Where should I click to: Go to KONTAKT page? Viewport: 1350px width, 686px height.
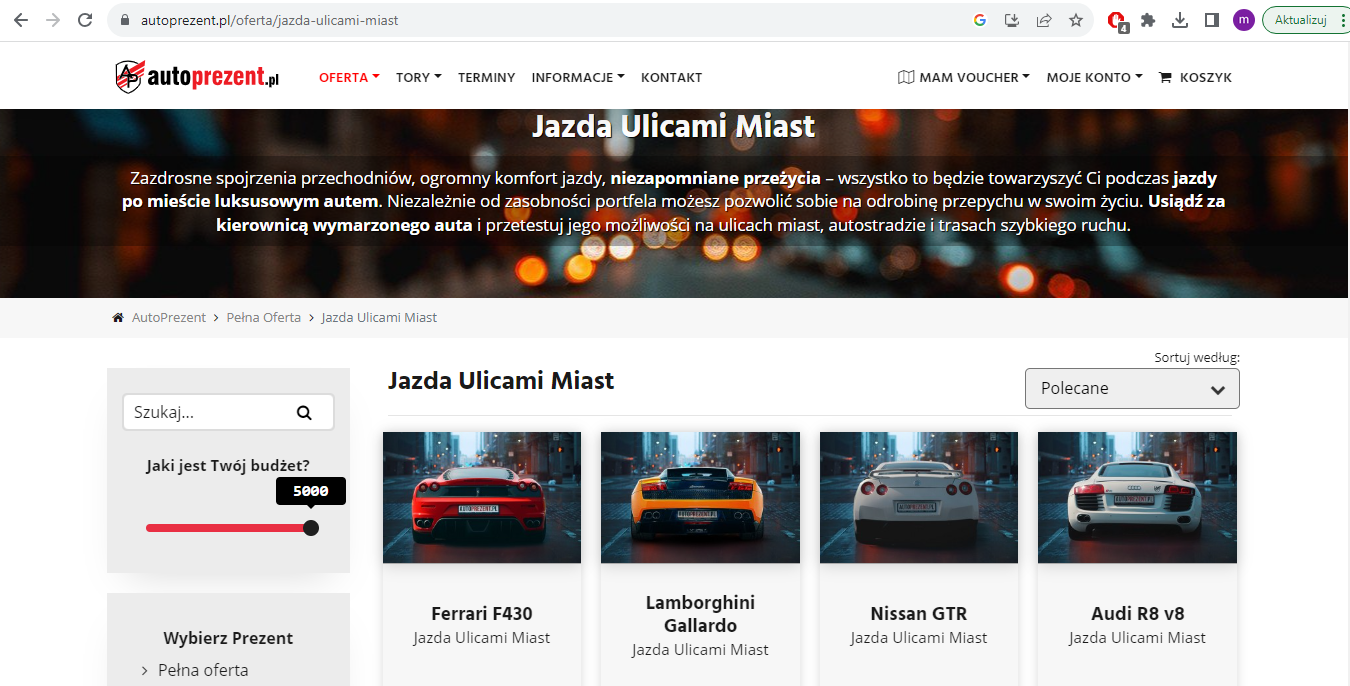[671, 77]
